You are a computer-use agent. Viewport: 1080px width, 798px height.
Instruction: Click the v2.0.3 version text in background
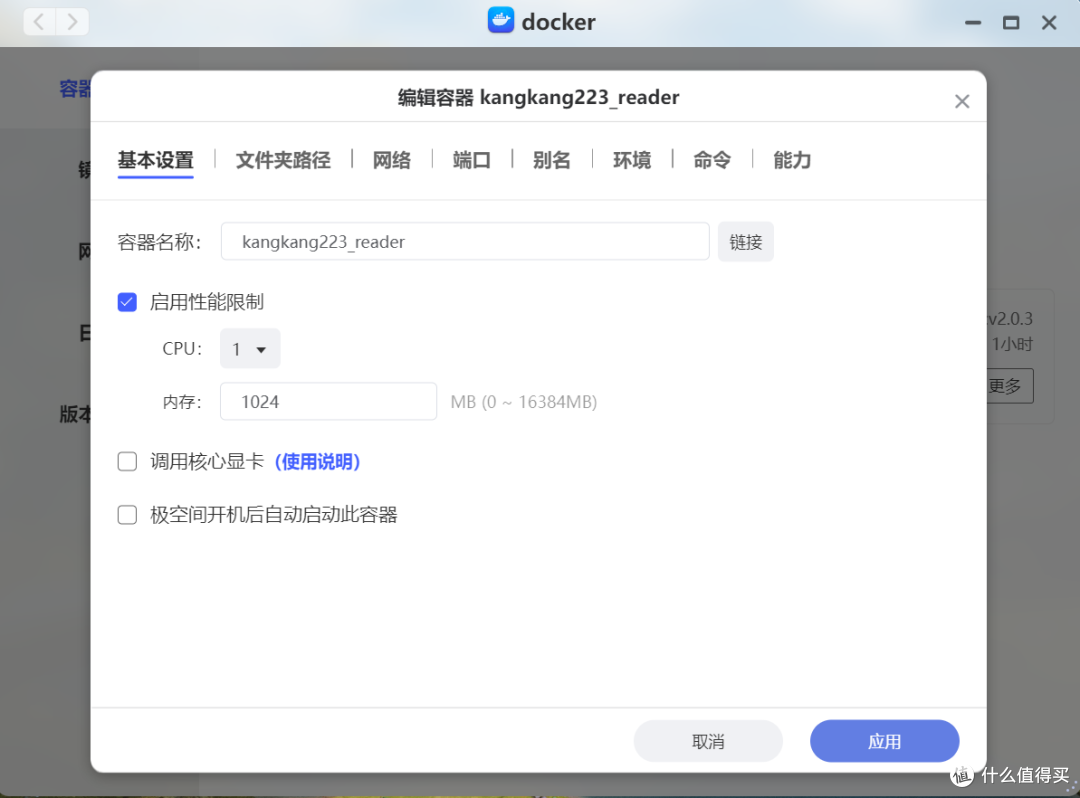[x=1010, y=319]
